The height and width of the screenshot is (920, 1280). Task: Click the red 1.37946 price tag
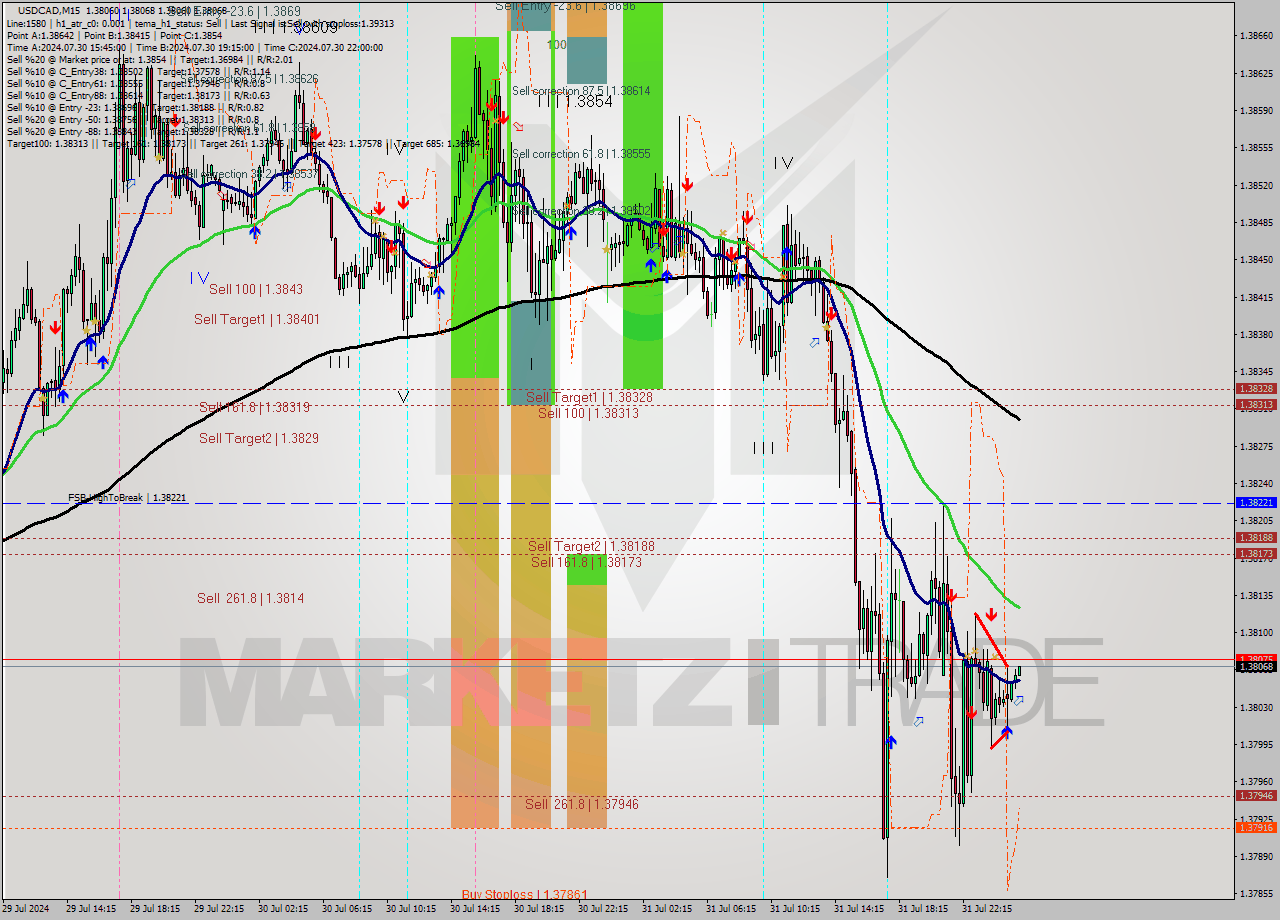(1256, 796)
